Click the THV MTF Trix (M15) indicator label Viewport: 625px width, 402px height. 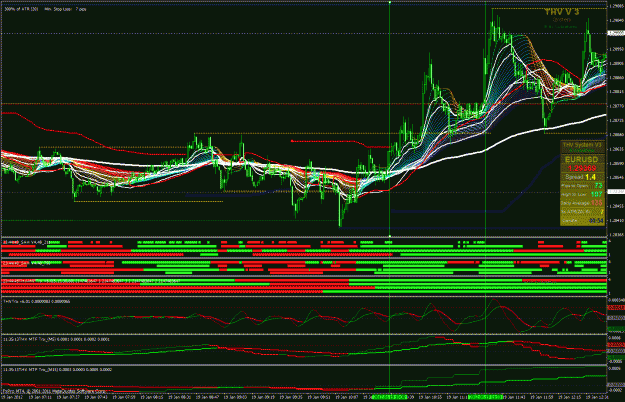[57, 369]
